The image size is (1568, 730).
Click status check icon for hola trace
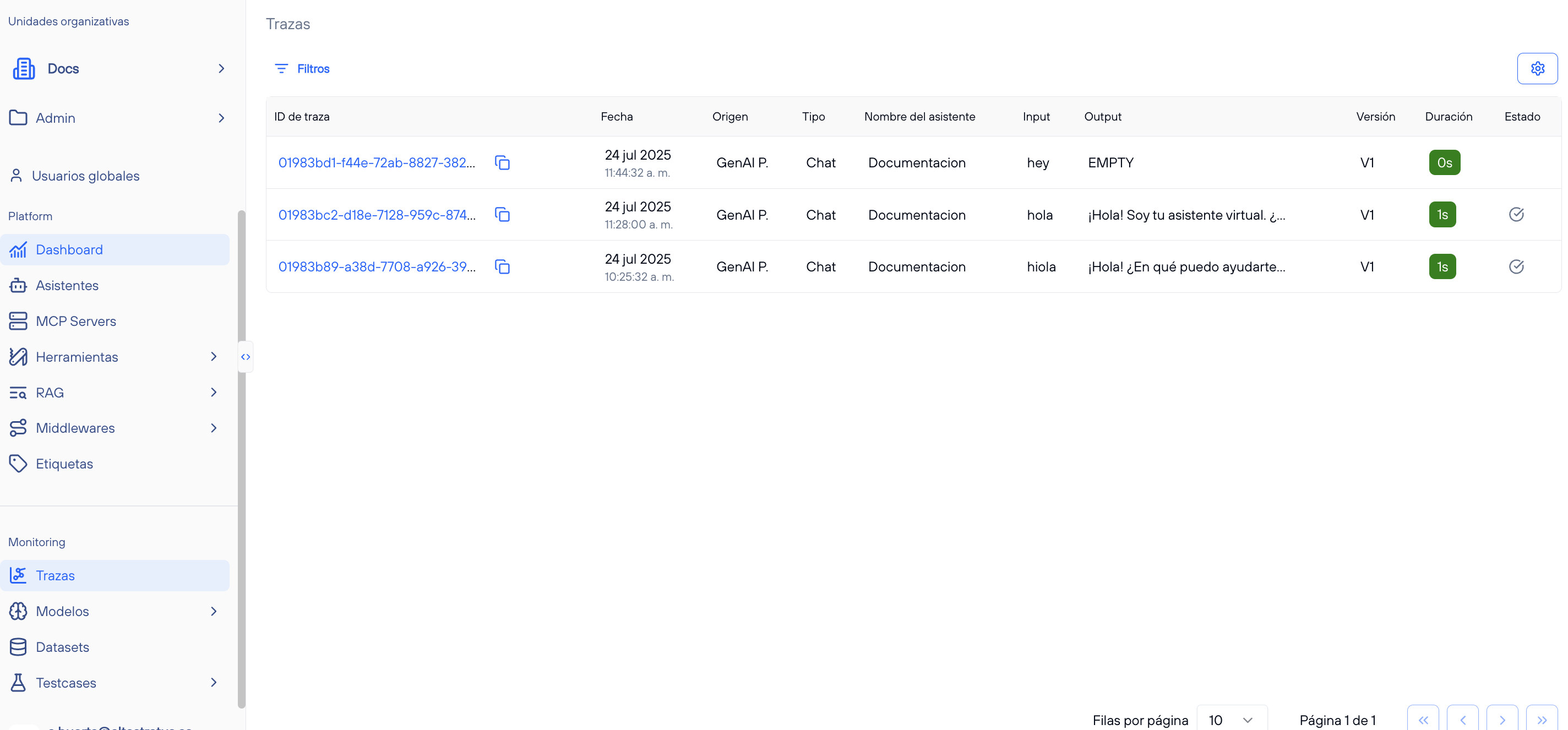(x=1516, y=214)
